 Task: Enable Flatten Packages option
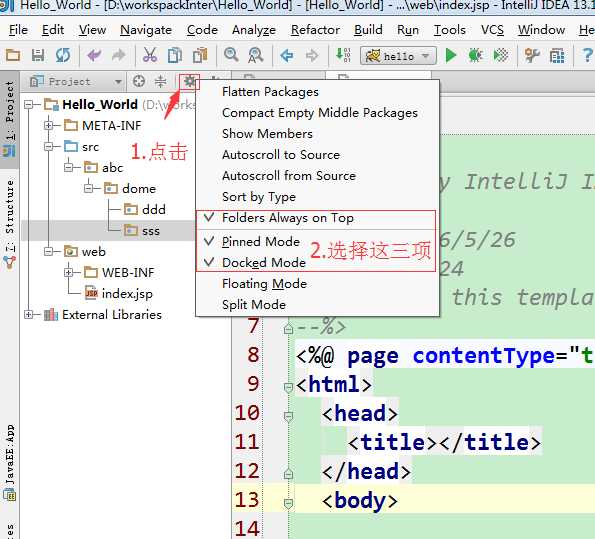pyautogui.click(x=317, y=92)
